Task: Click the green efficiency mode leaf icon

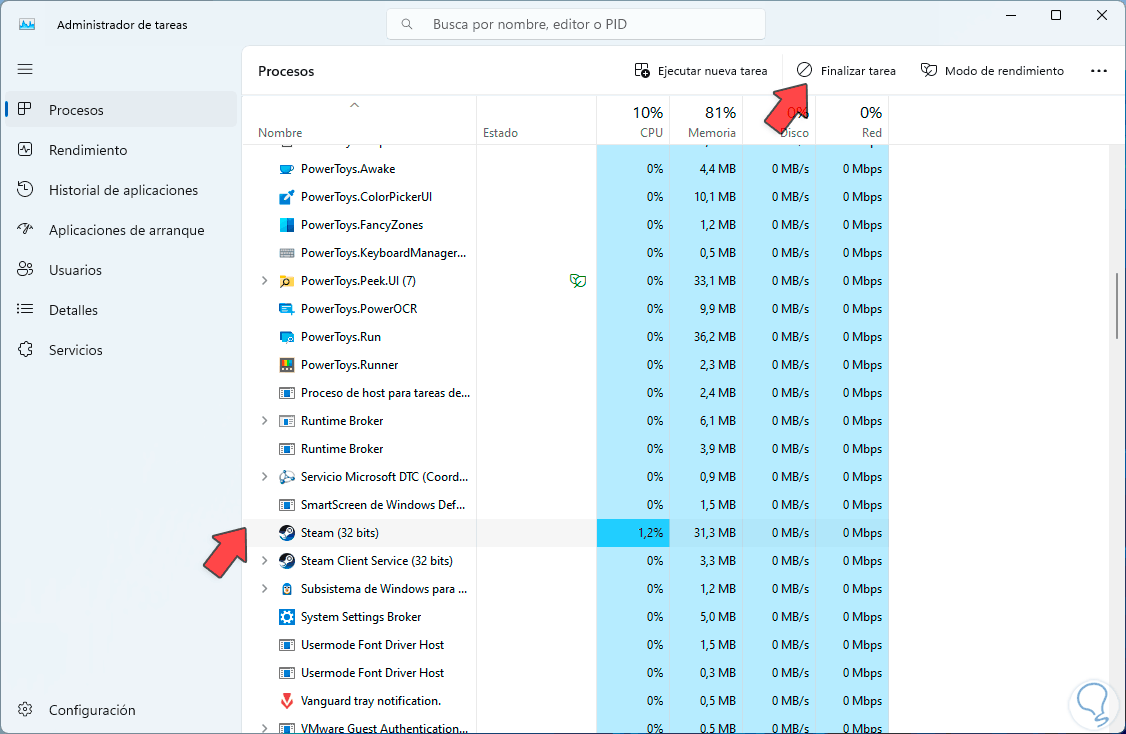Action: click(578, 281)
